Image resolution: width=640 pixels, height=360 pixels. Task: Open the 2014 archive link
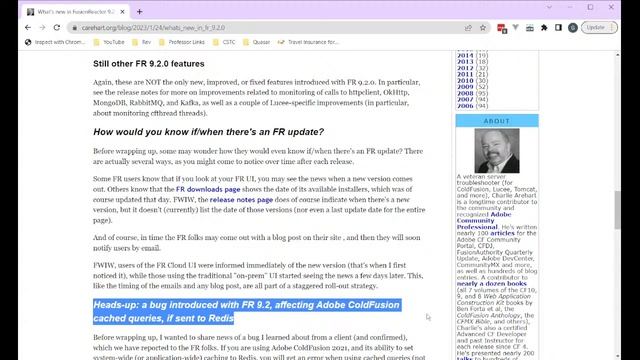pos(465,56)
